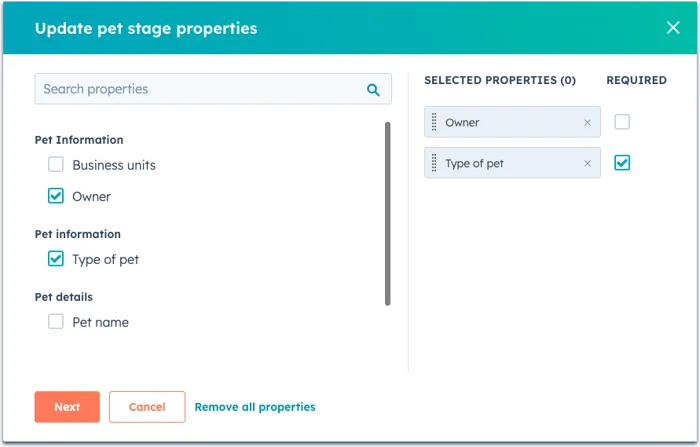Click the magnifying glass search icon

point(373,90)
